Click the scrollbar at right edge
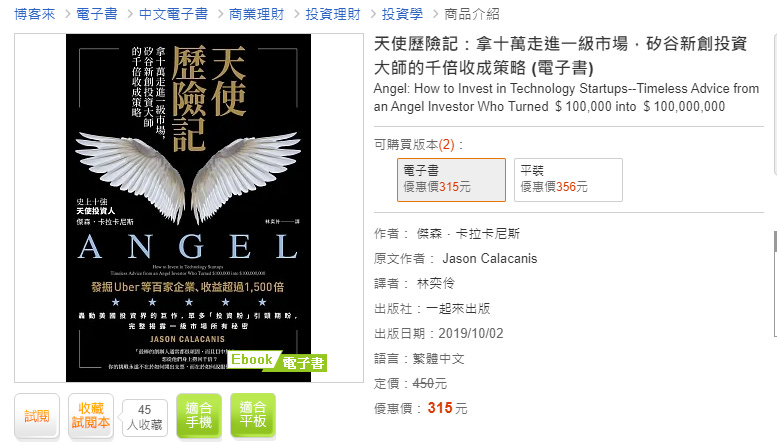The width and height of the screenshot is (777, 446). point(775,282)
